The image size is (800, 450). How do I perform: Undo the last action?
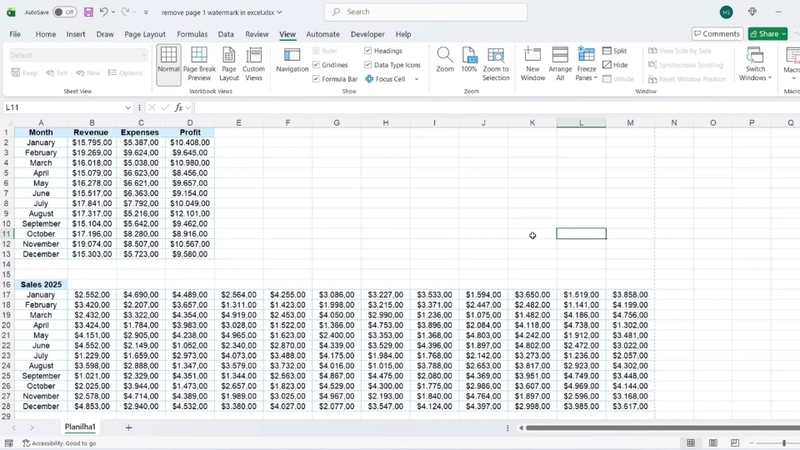(x=104, y=12)
